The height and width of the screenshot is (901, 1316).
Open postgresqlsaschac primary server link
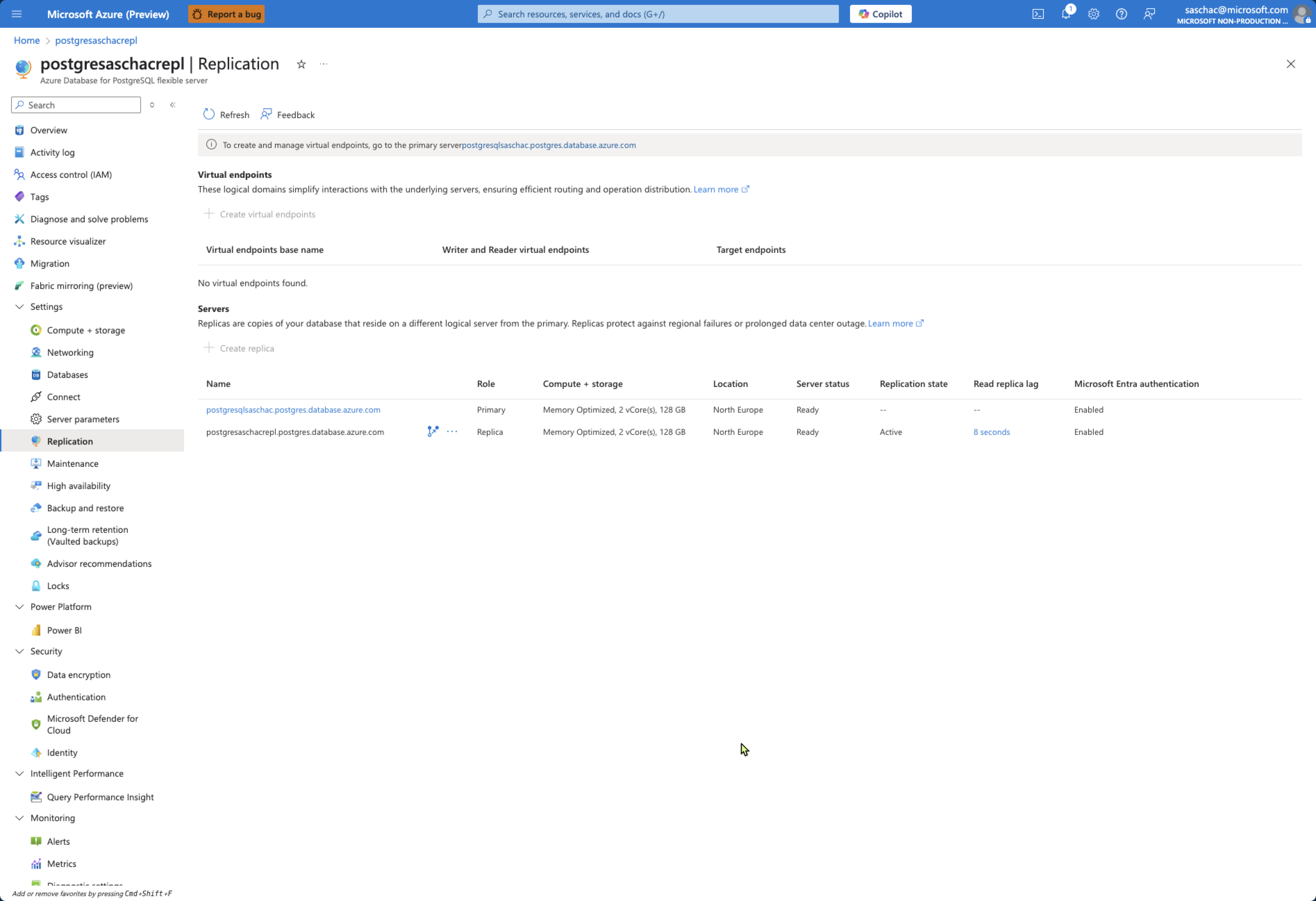pos(293,410)
